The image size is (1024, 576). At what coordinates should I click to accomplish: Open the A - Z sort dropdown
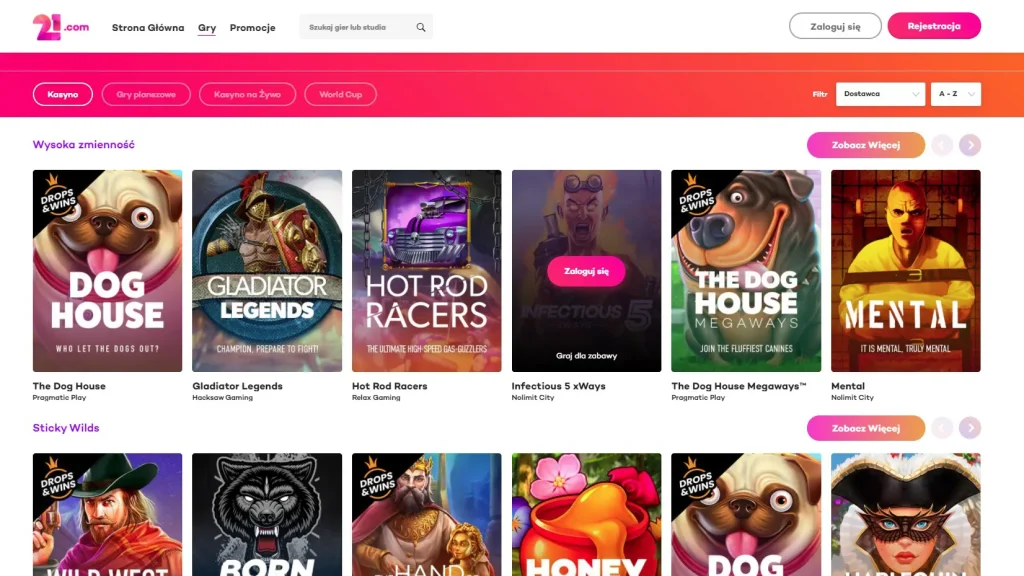pos(955,94)
